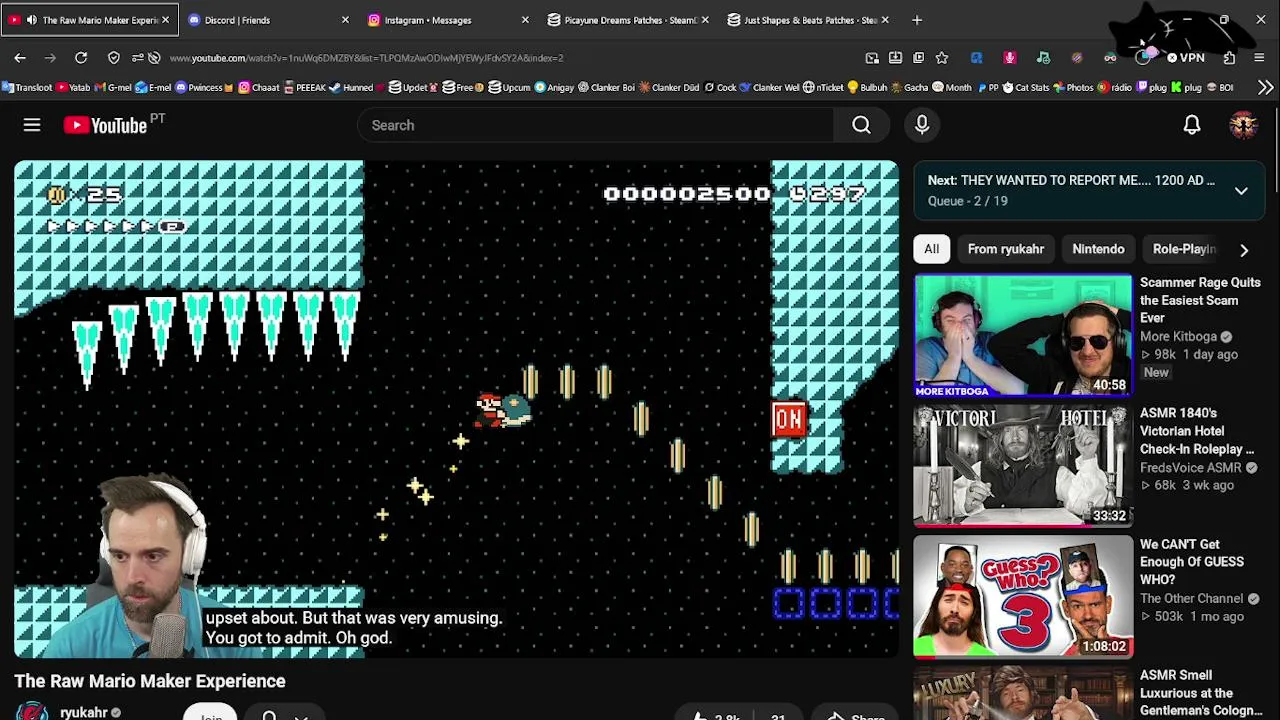Open the G-mel bookmark
This screenshot has width=1280, height=720.
[x=113, y=88]
